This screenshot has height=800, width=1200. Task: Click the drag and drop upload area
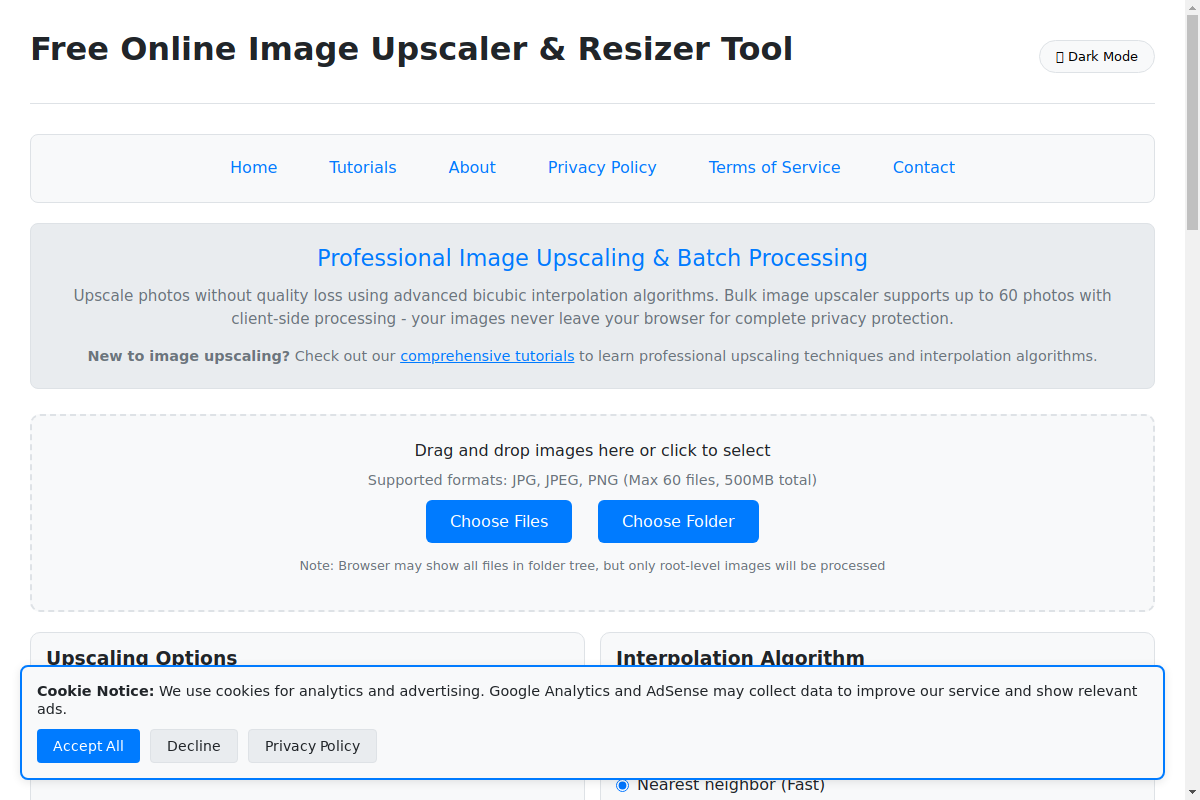[x=592, y=450]
